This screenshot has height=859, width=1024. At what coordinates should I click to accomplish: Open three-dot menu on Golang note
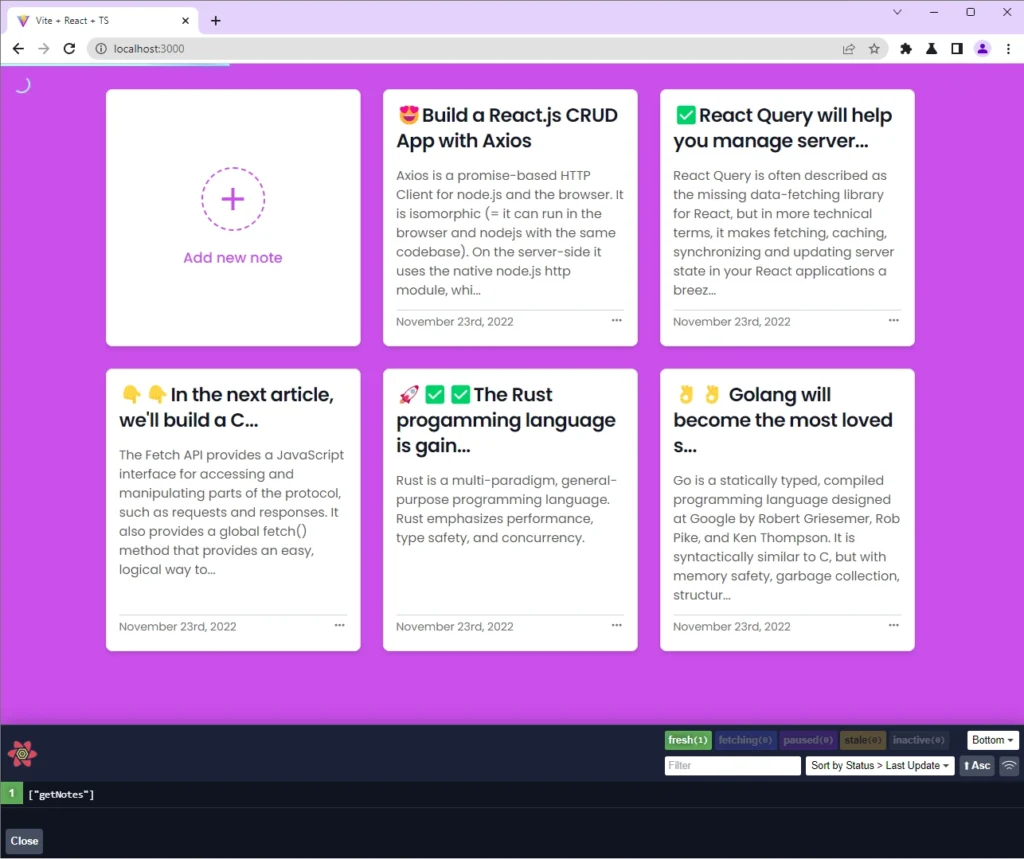pyautogui.click(x=893, y=625)
